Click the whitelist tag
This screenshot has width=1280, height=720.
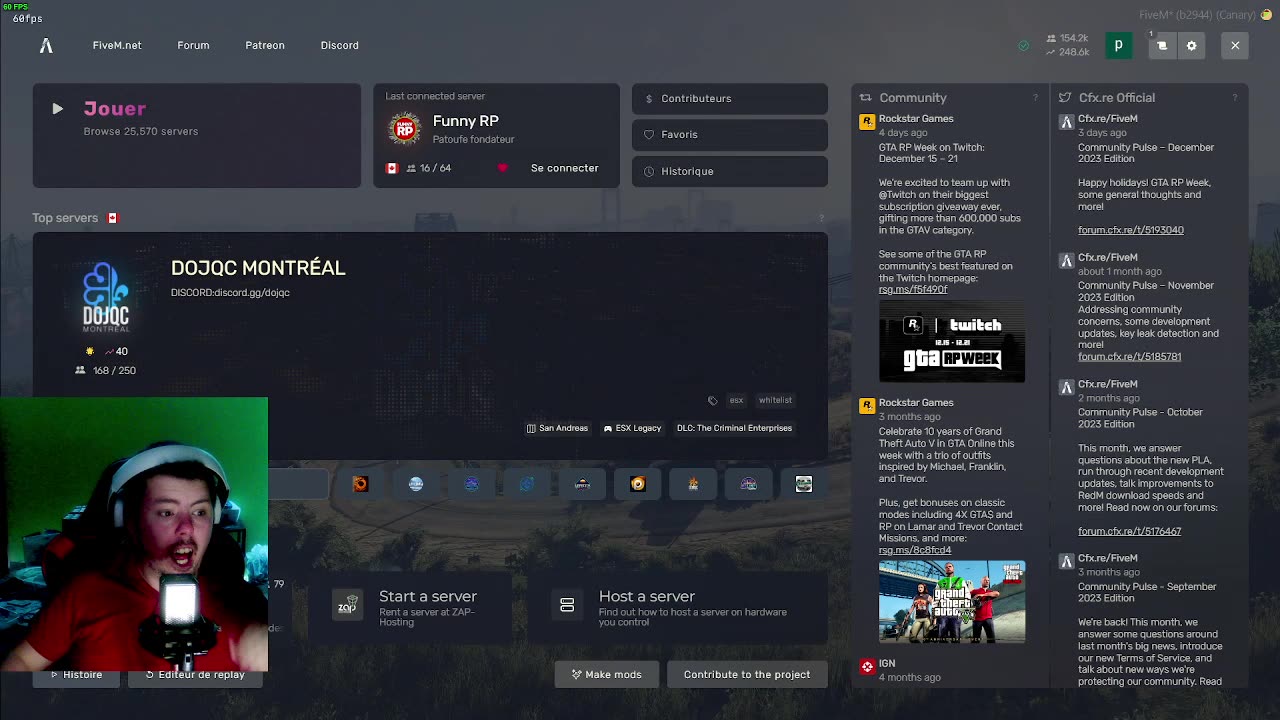(x=775, y=400)
